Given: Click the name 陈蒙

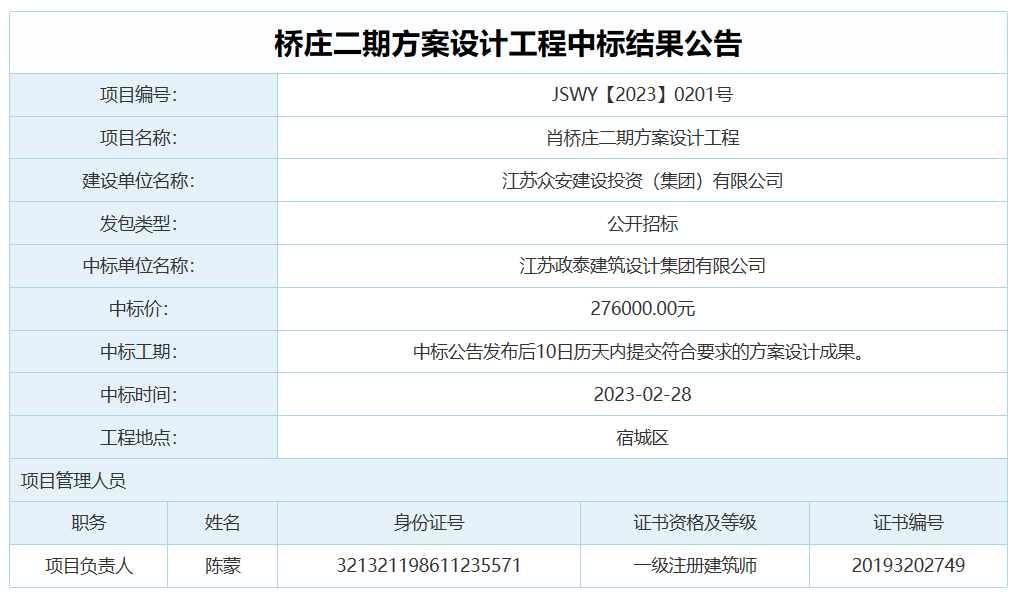Looking at the screenshot, I should click(x=222, y=566).
